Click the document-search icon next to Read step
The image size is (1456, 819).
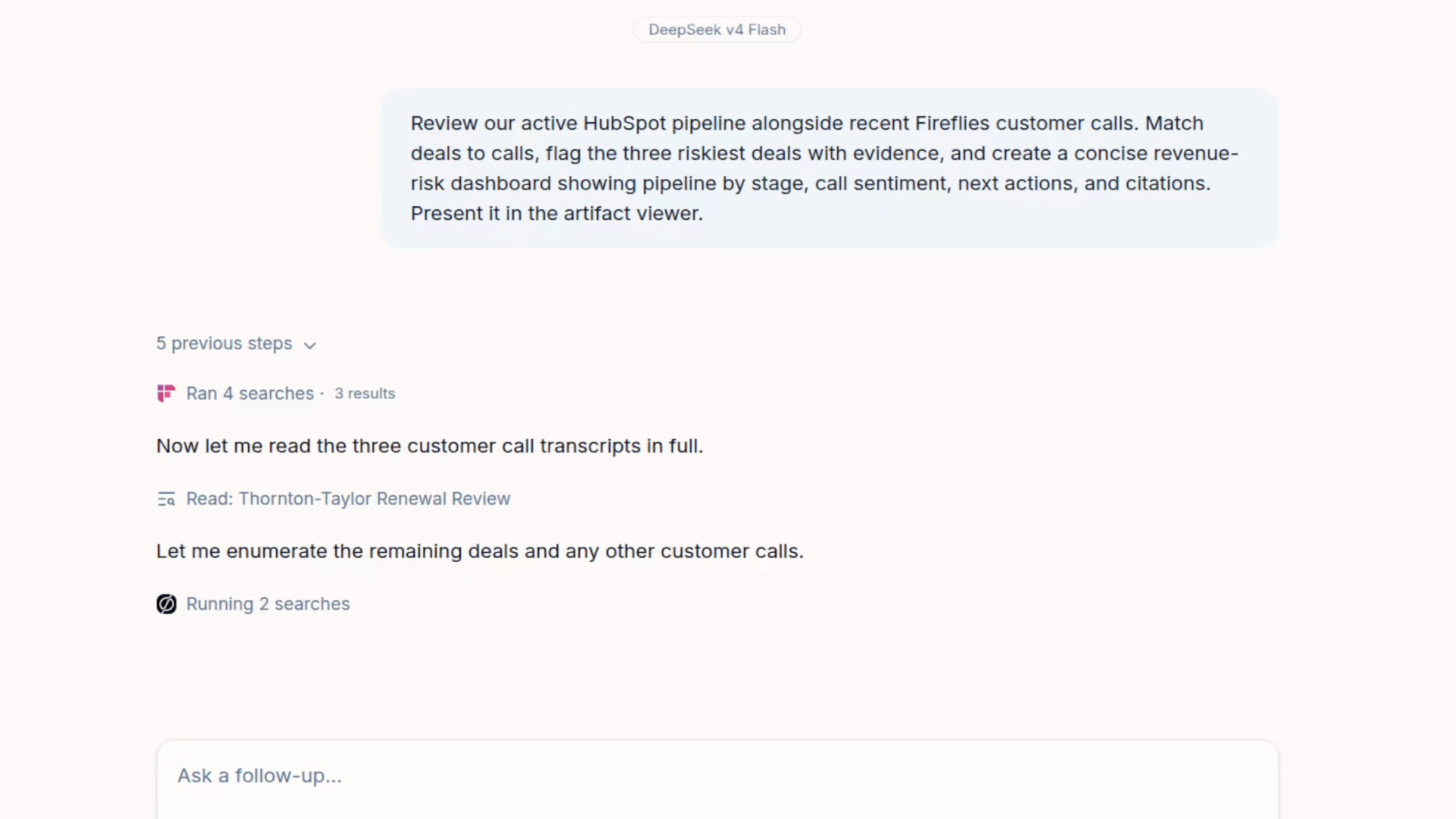[166, 499]
